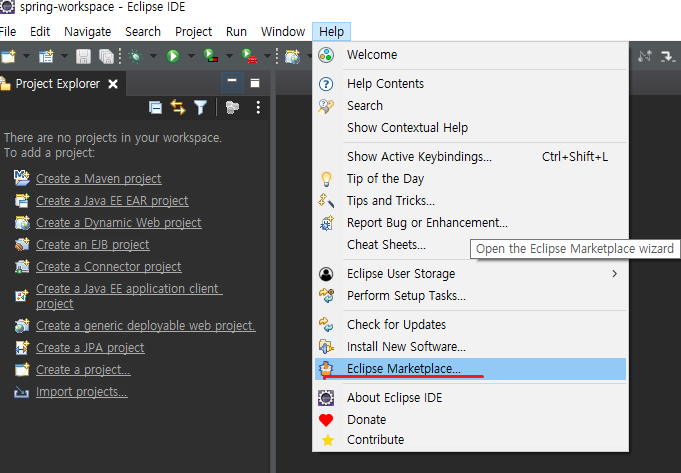Click Create a Dynamic Web project link
This screenshot has width=681, height=473.
pos(119,223)
